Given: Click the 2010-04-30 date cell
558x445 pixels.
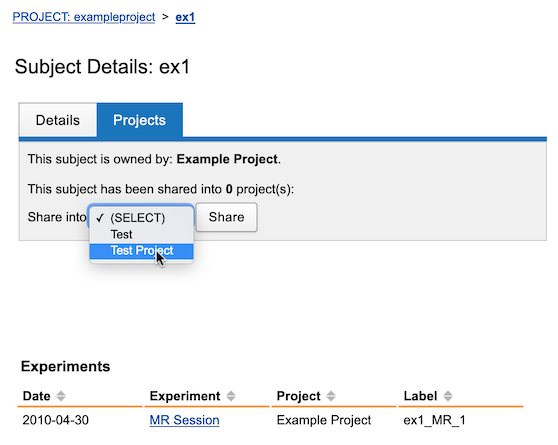Looking at the screenshot, I should [x=55, y=420].
